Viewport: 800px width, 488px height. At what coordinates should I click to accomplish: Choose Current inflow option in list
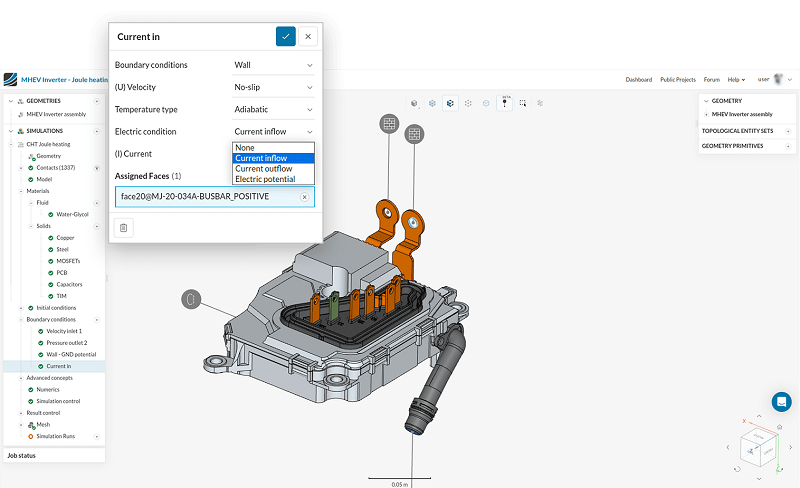273,158
